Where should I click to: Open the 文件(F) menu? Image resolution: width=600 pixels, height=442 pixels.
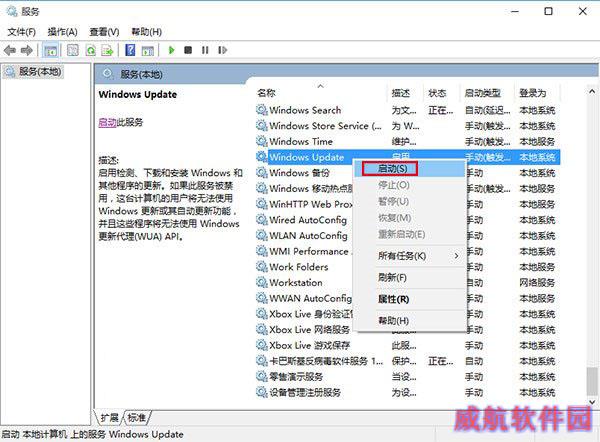click(x=22, y=32)
